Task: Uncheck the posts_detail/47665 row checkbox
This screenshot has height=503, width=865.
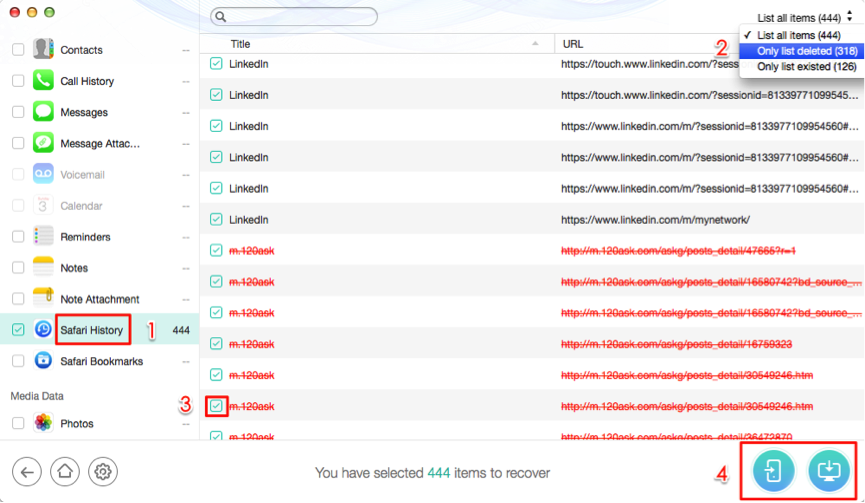Action: click(x=216, y=250)
